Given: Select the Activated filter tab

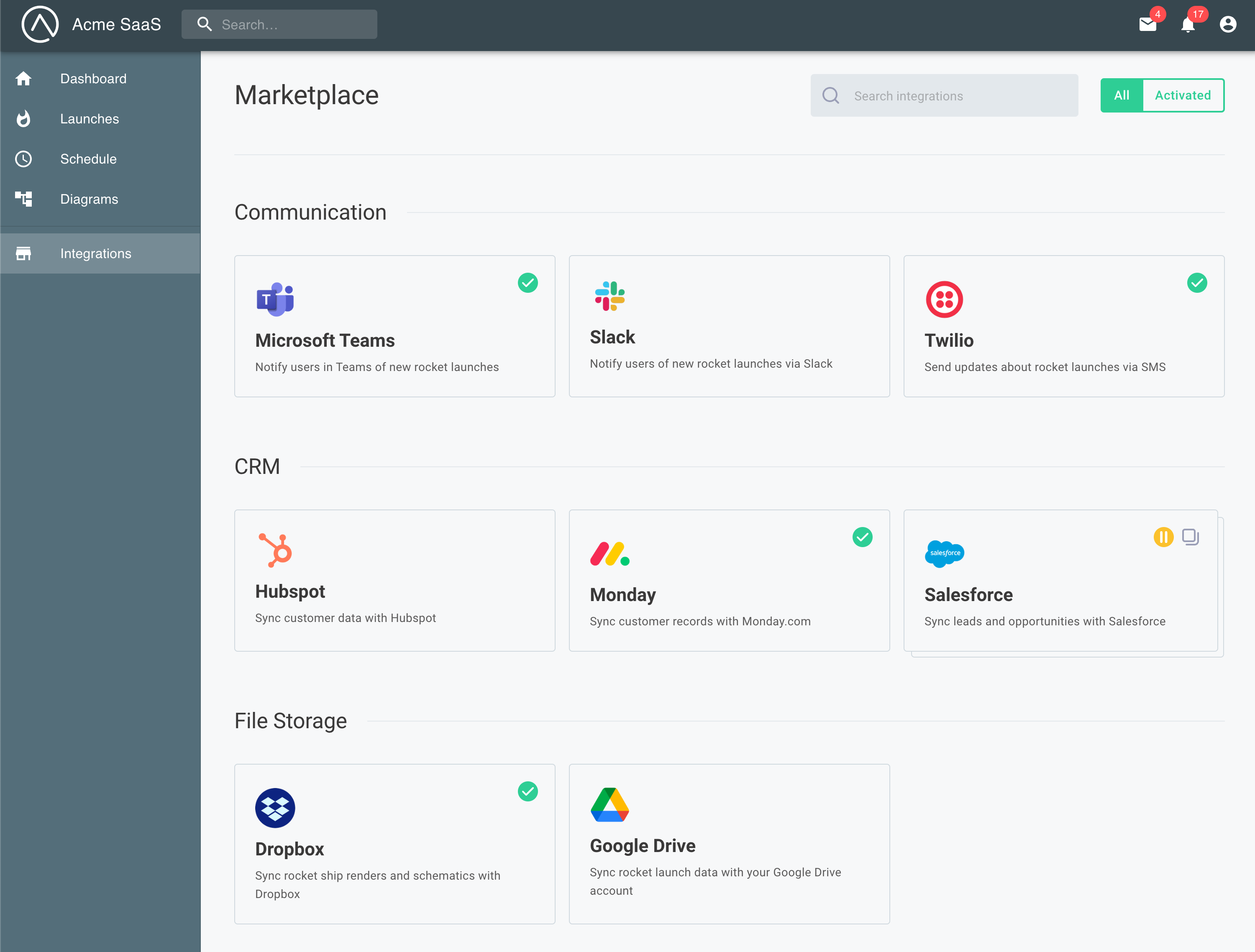Looking at the screenshot, I should [1183, 95].
